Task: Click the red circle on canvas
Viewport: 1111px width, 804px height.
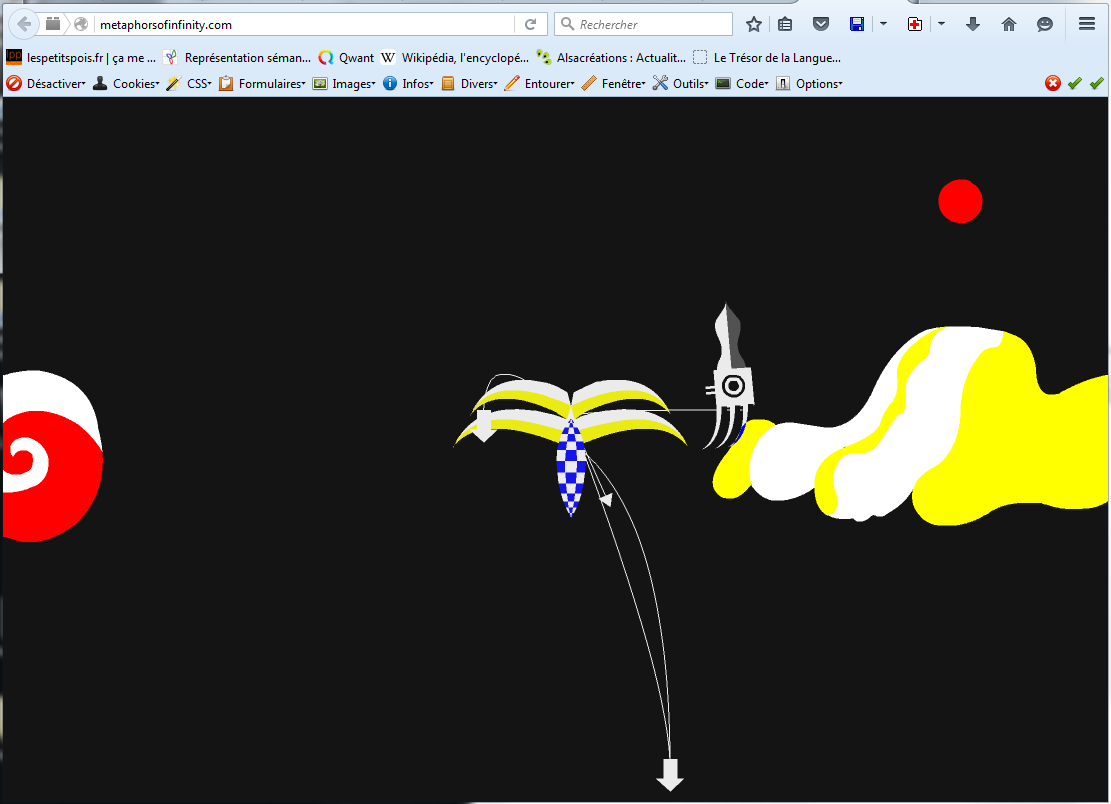Action: pyautogui.click(x=960, y=201)
